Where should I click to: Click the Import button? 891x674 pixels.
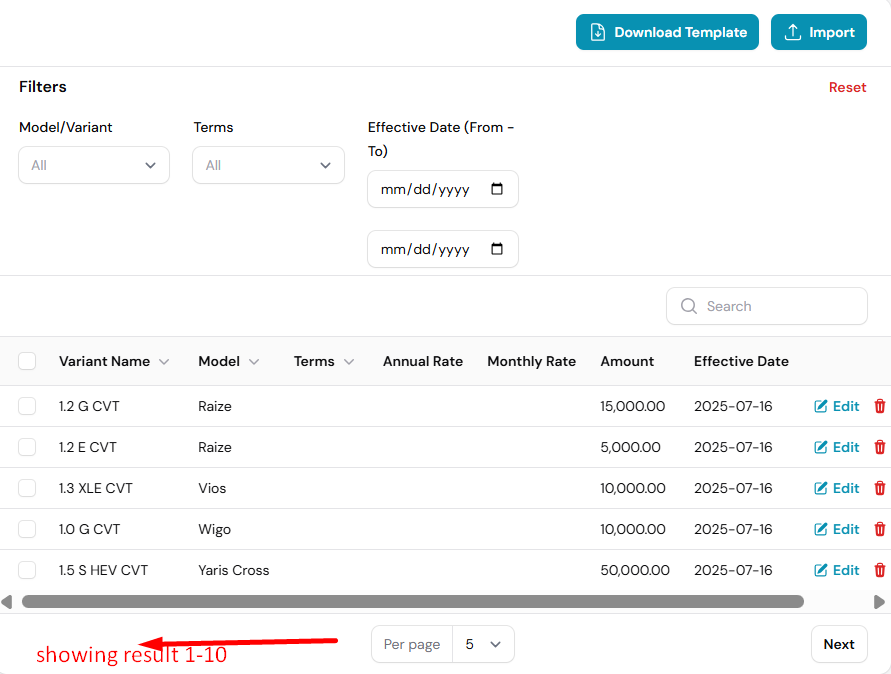click(819, 32)
